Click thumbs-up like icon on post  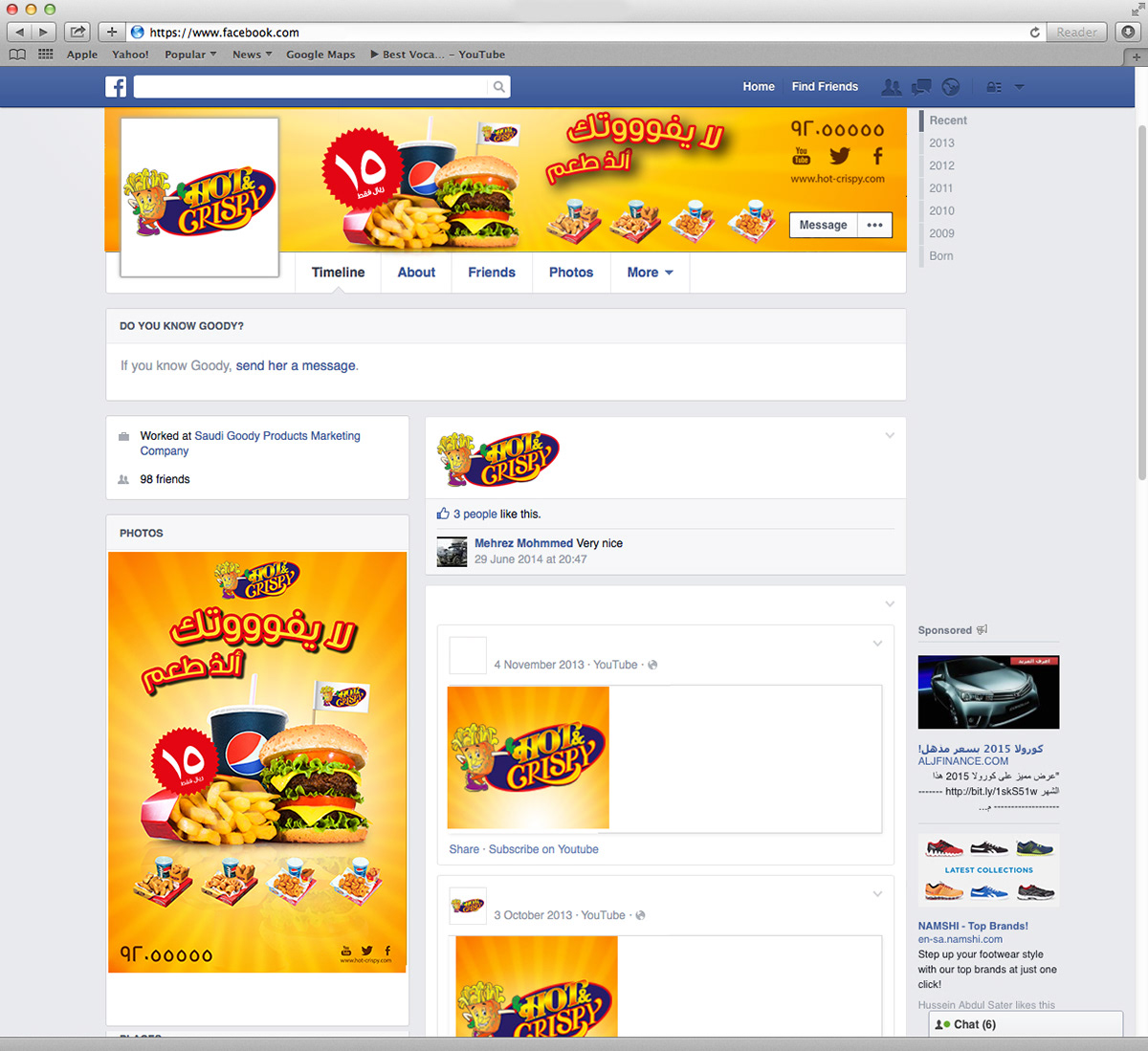(443, 514)
